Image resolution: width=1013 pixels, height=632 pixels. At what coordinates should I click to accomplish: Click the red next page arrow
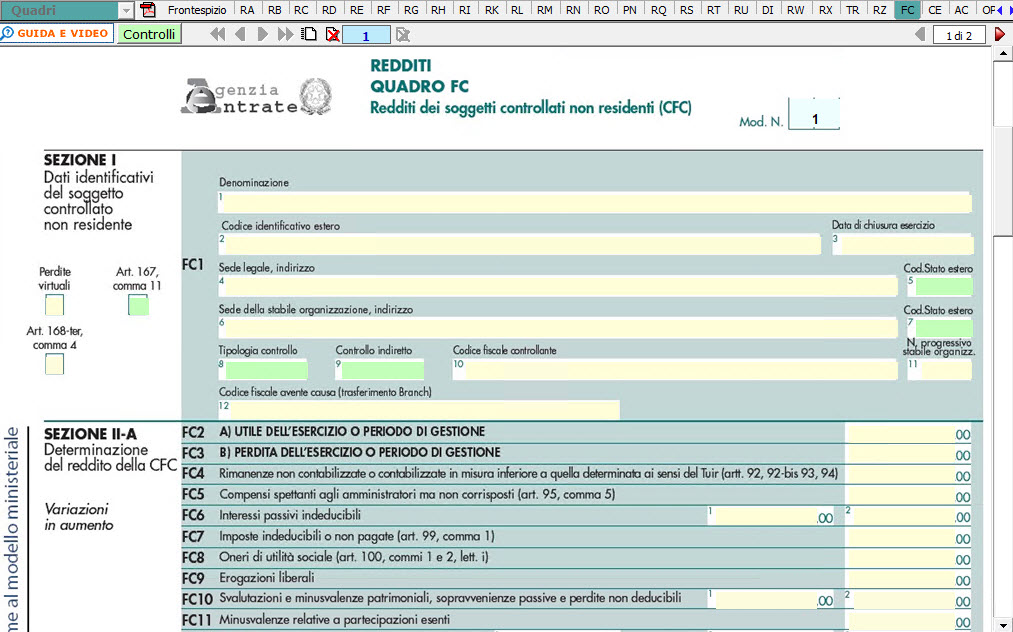point(999,34)
